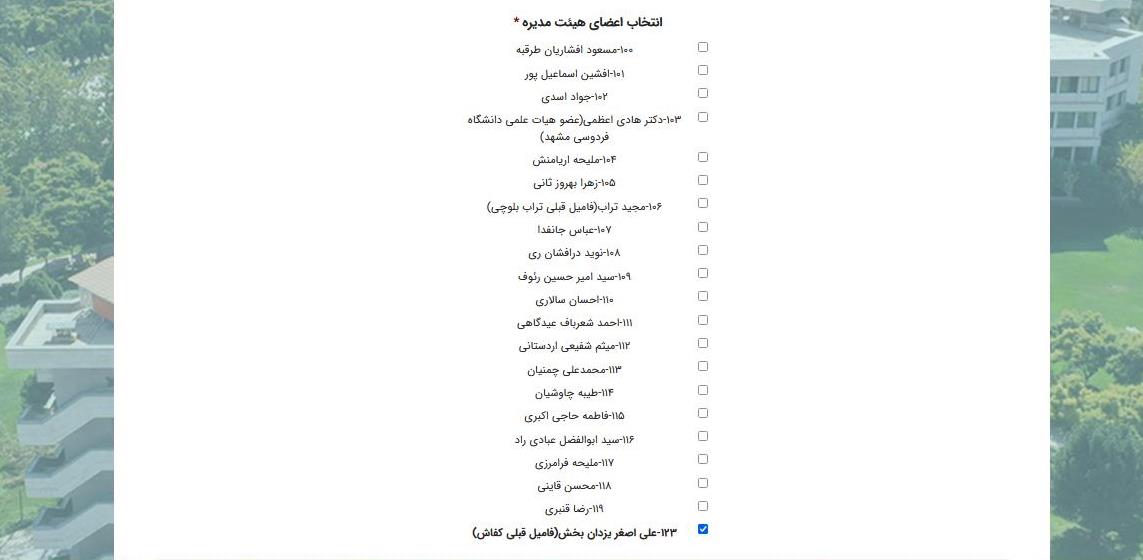Check candidate 119 Reza Ghanbari
1143x560 pixels.
(703, 506)
